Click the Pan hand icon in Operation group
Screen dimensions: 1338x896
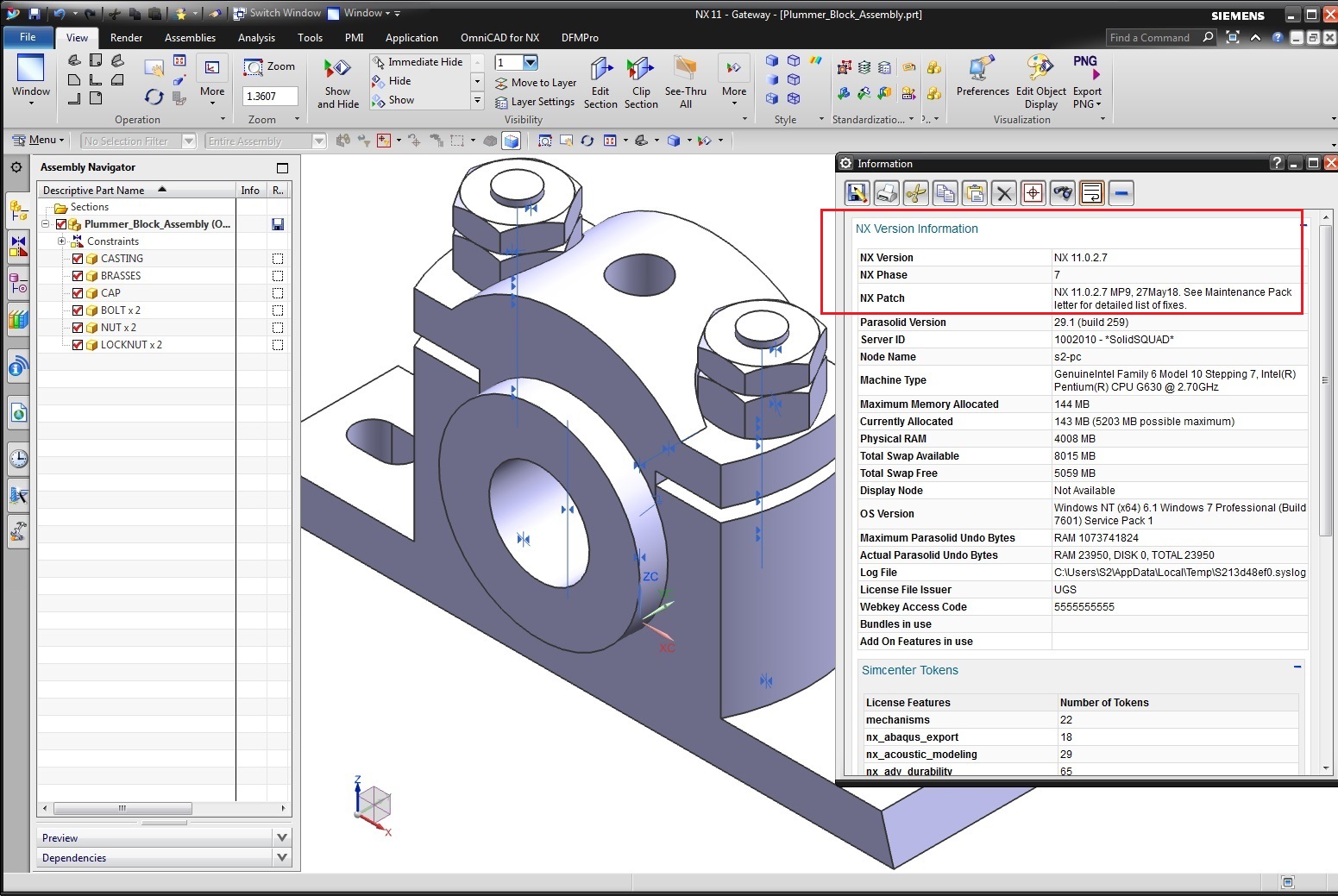pyautogui.click(x=154, y=68)
